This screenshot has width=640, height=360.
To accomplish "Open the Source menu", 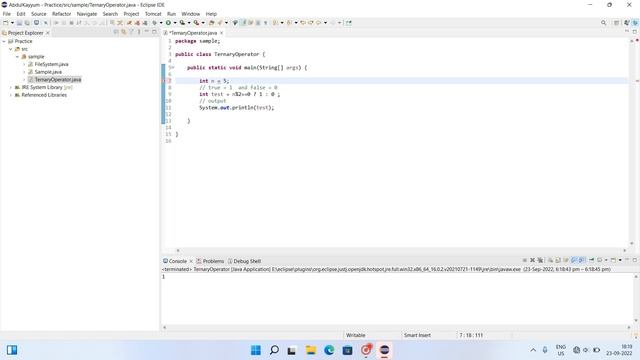I will [x=39, y=14].
